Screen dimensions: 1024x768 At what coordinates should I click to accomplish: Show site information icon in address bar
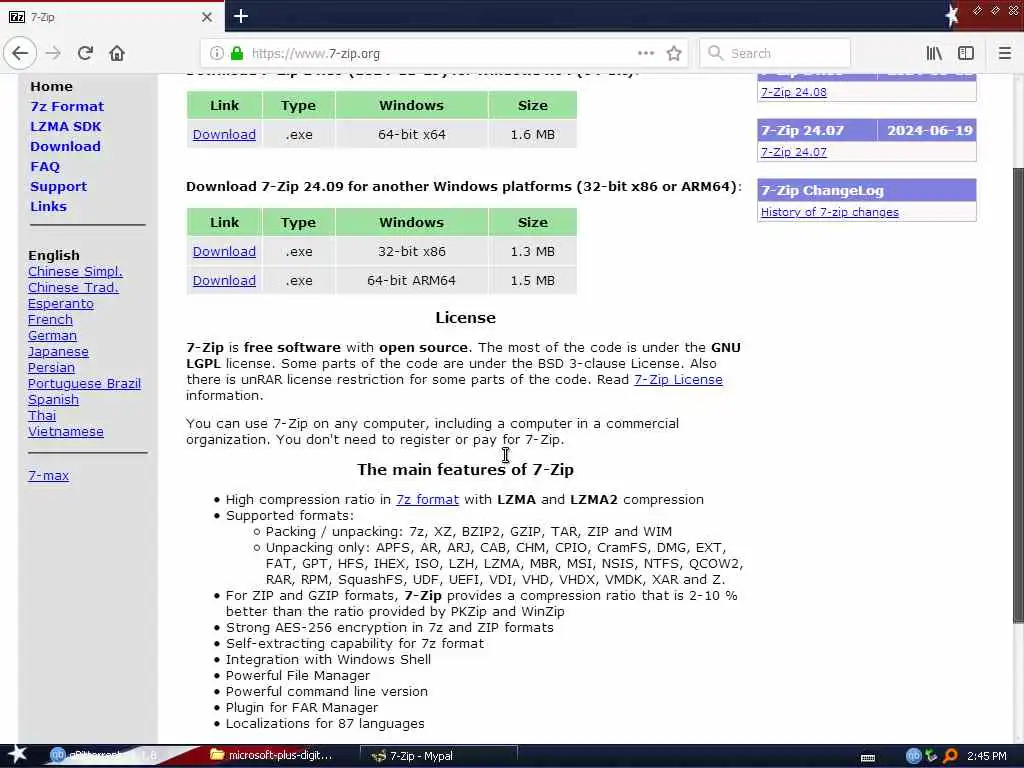[217, 54]
